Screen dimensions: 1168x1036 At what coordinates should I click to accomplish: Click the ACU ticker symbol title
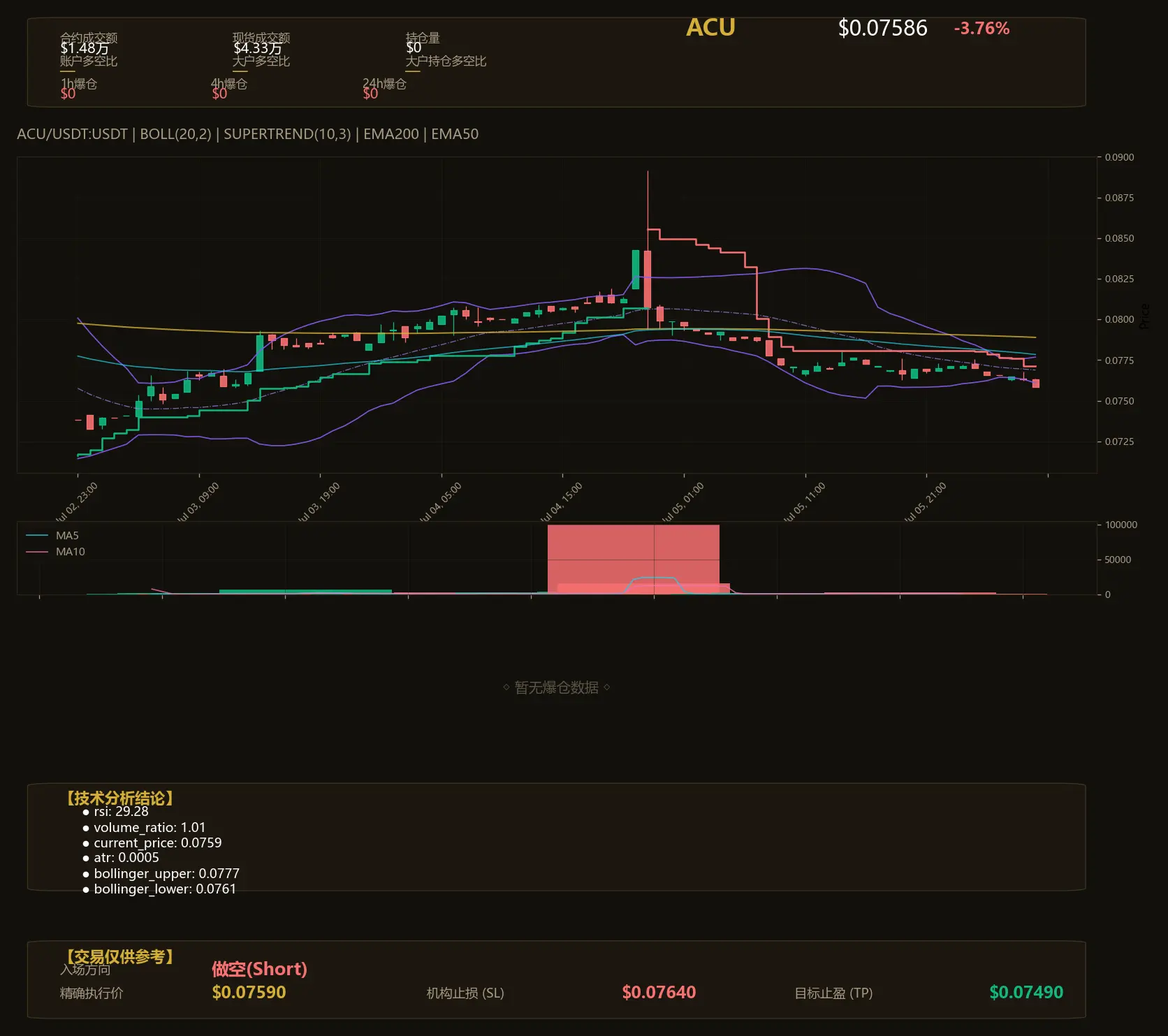pyautogui.click(x=710, y=27)
